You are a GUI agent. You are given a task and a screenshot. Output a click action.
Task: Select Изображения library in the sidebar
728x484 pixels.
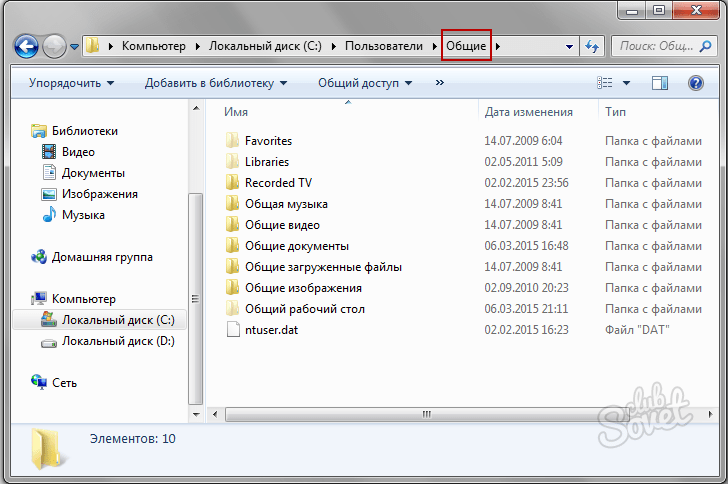[x=99, y=194]
